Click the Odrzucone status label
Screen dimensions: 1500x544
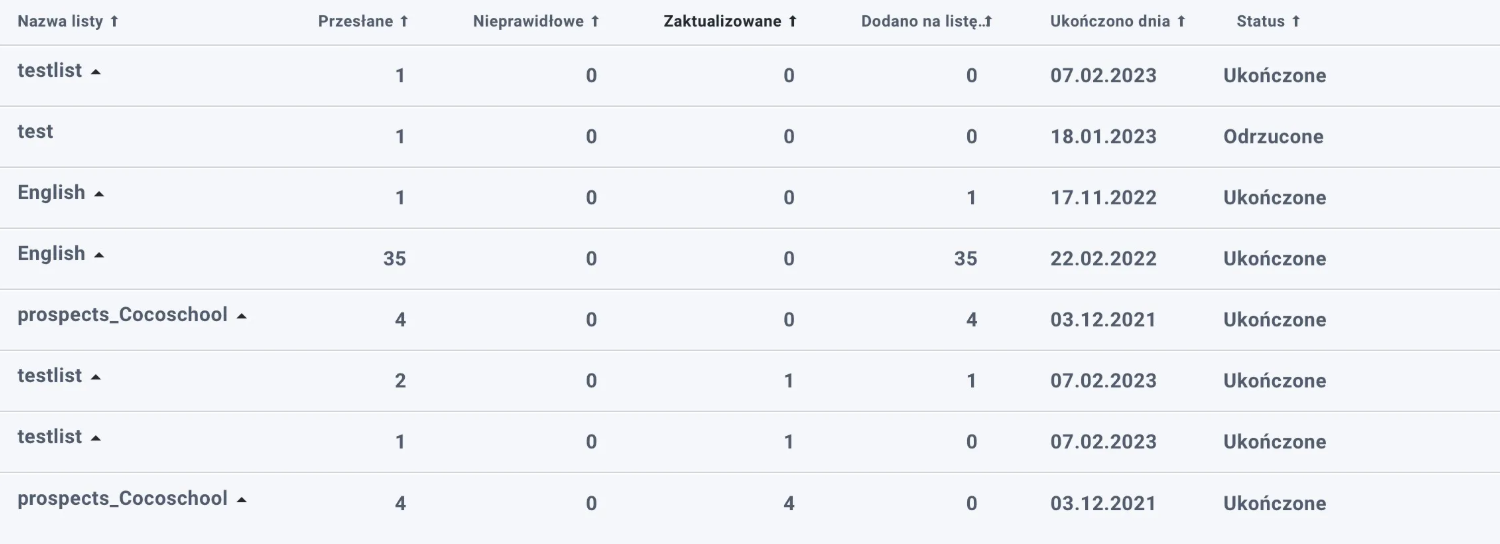(x=1273, y=137)
